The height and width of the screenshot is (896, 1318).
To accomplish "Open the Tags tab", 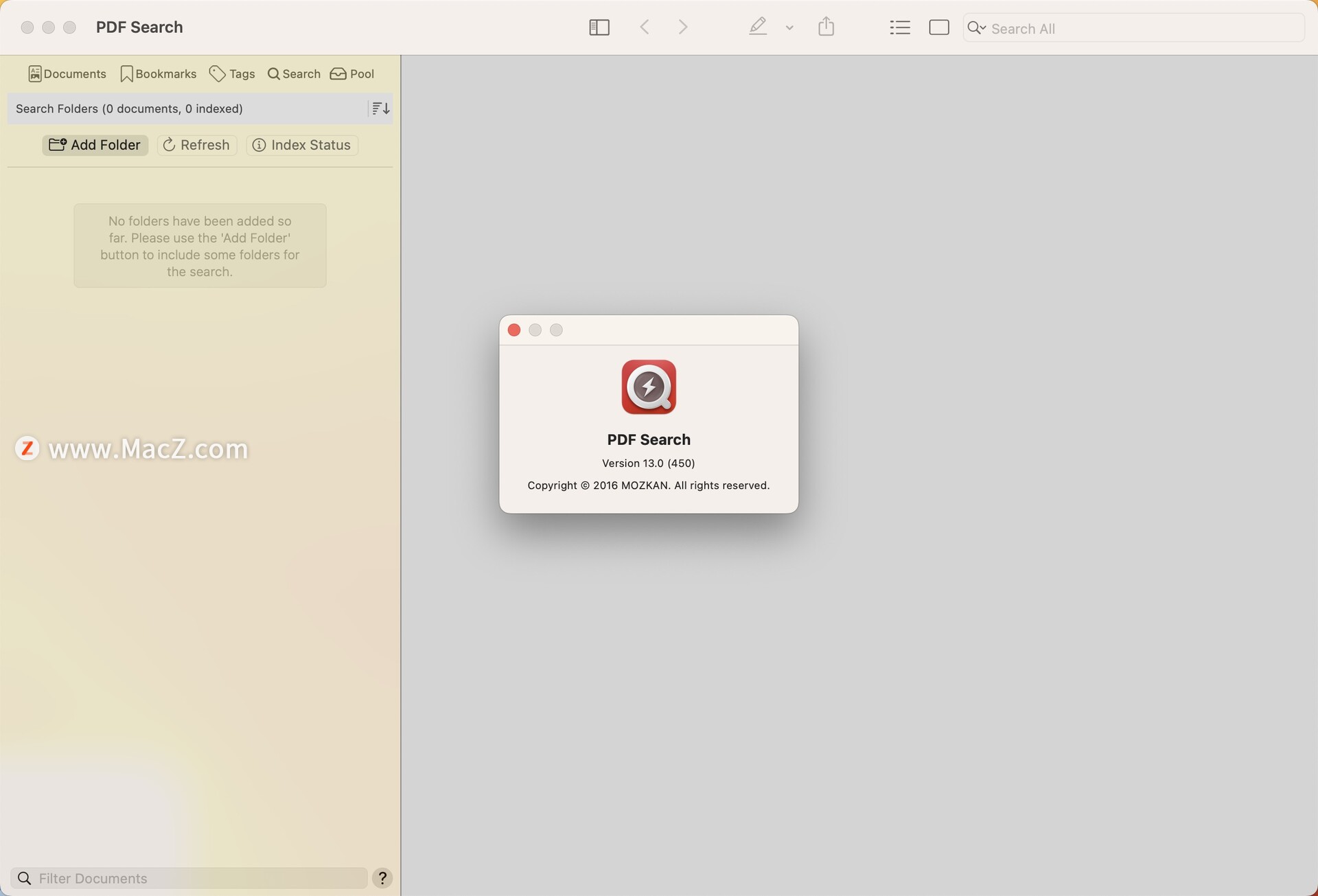I will click(232, 74).
